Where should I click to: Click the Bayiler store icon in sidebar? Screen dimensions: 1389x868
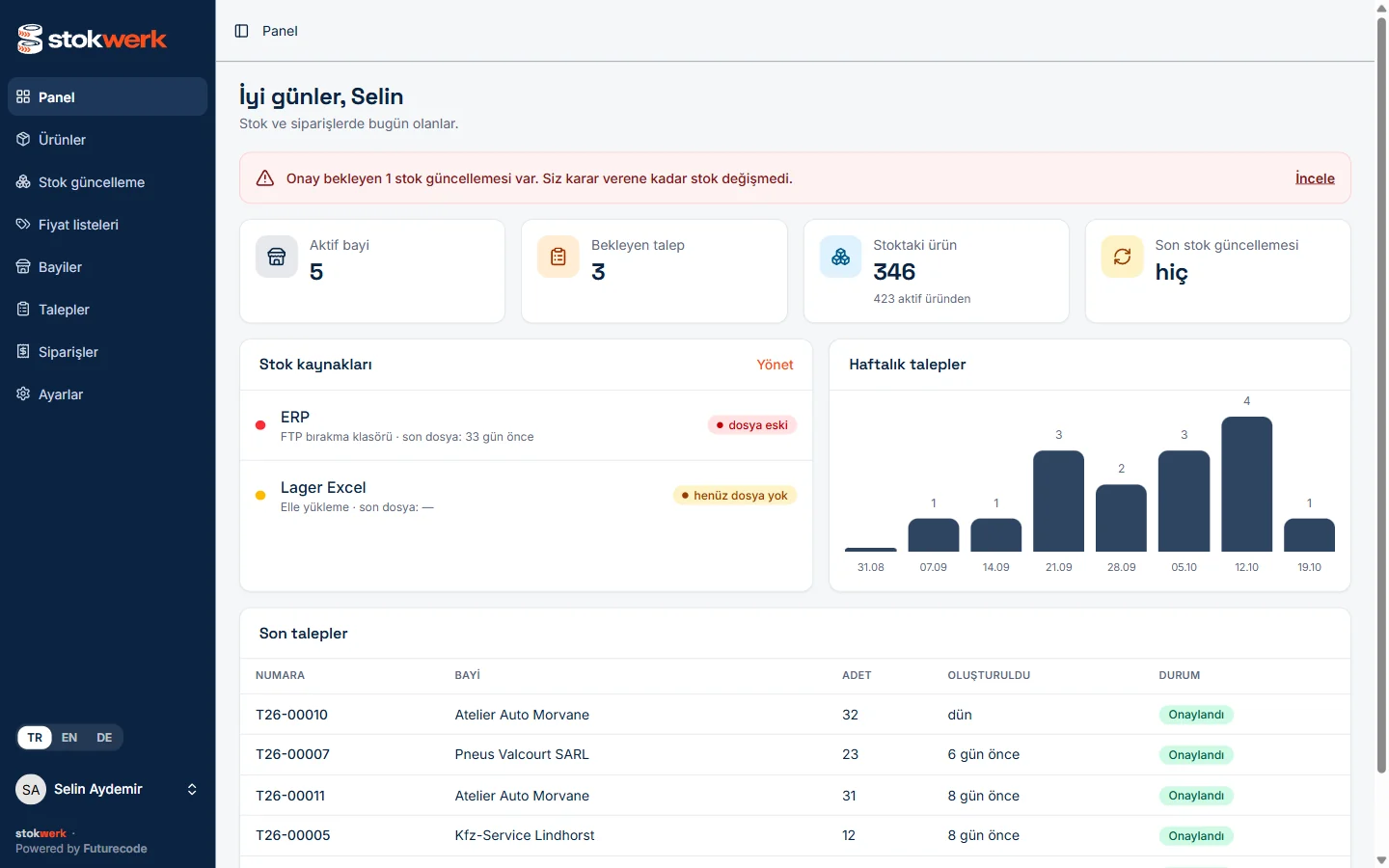(x=23, y=266)
